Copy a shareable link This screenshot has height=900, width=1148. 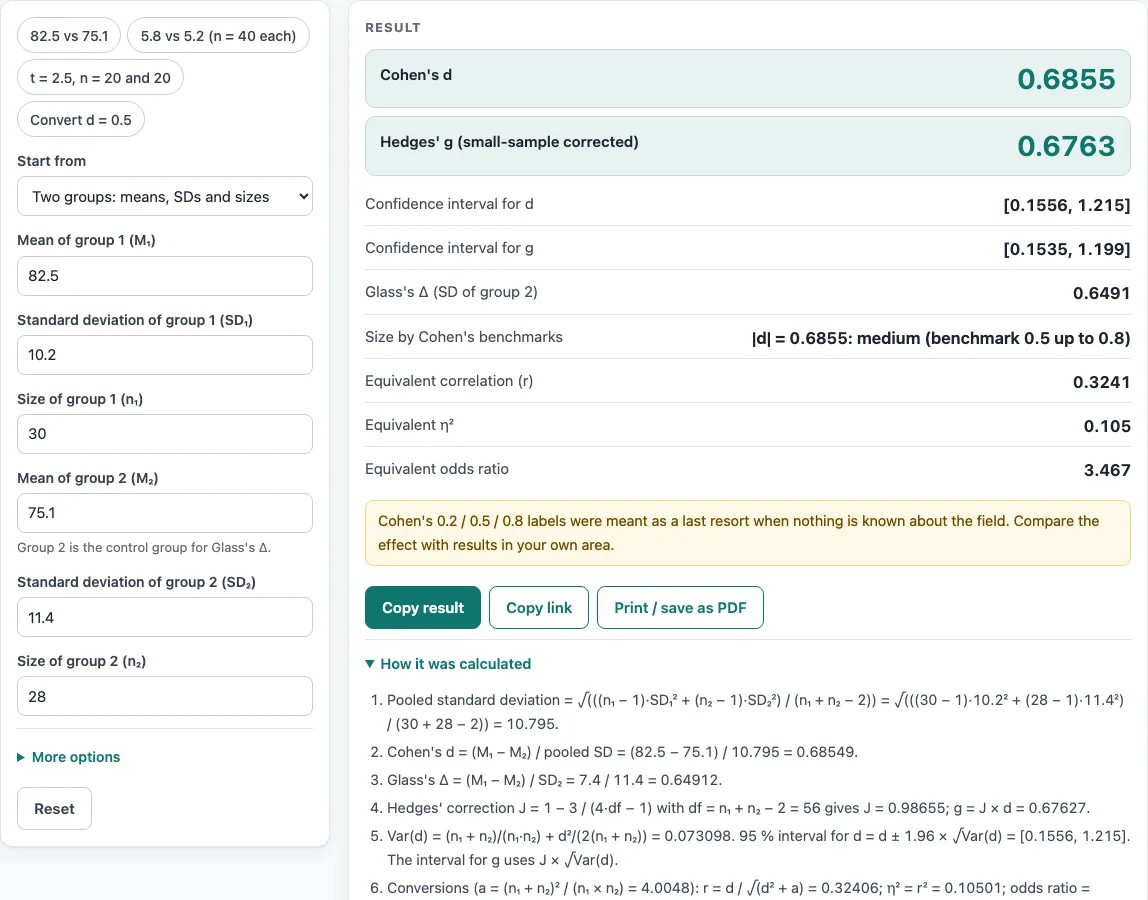click(539, 608)
